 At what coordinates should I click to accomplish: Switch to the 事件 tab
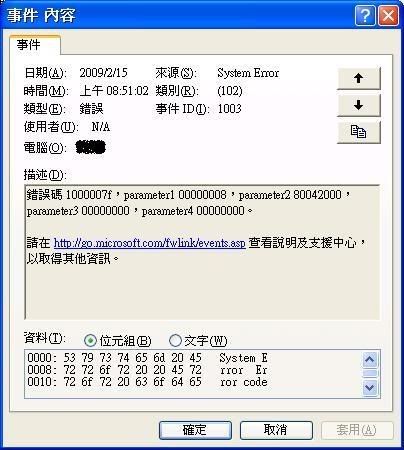click(29, 44)
